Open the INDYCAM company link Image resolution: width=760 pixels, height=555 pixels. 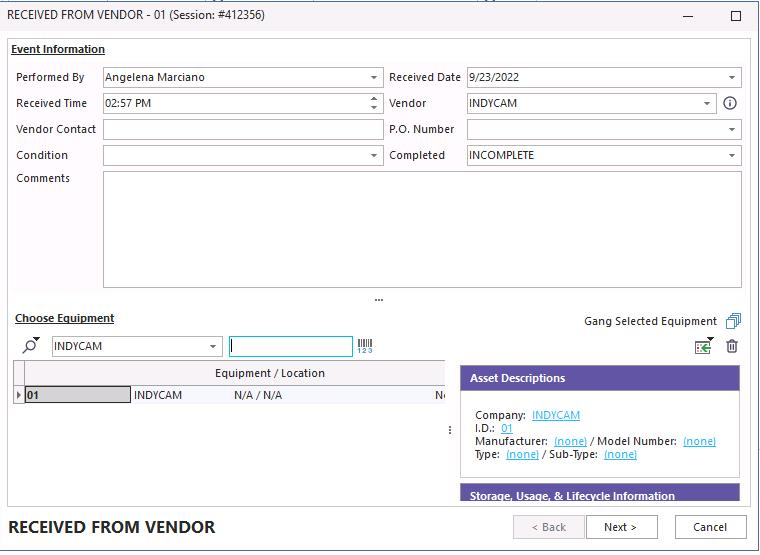click(555, 415)
